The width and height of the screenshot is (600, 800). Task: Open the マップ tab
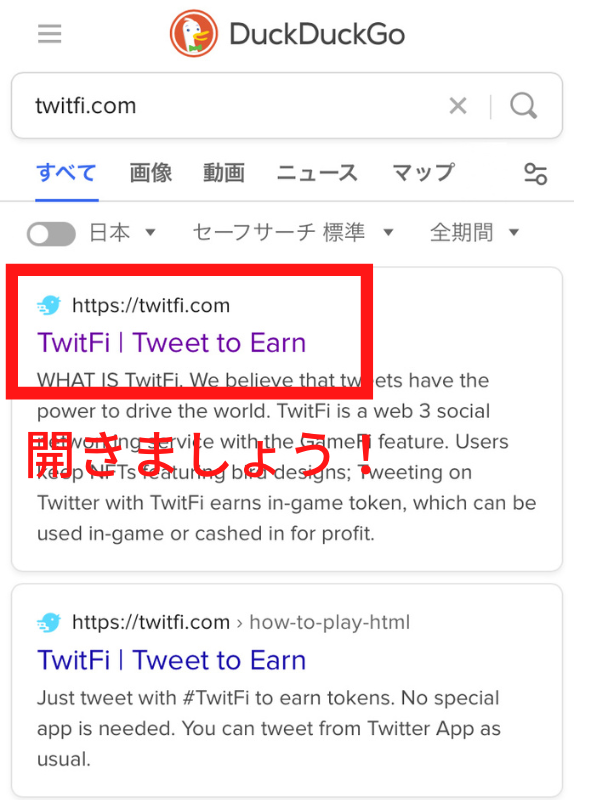coord(423,173)
